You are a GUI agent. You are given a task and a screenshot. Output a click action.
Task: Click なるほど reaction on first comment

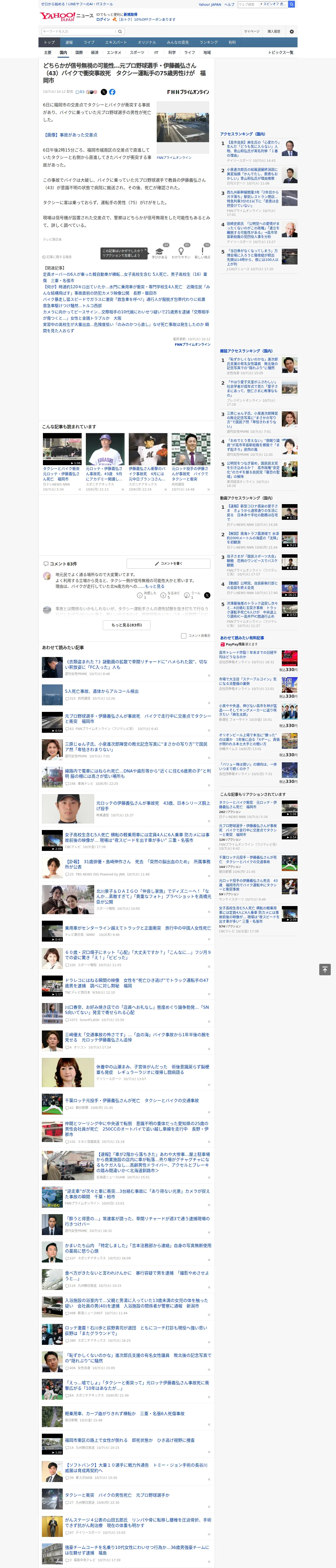click(x=170, y=595)
